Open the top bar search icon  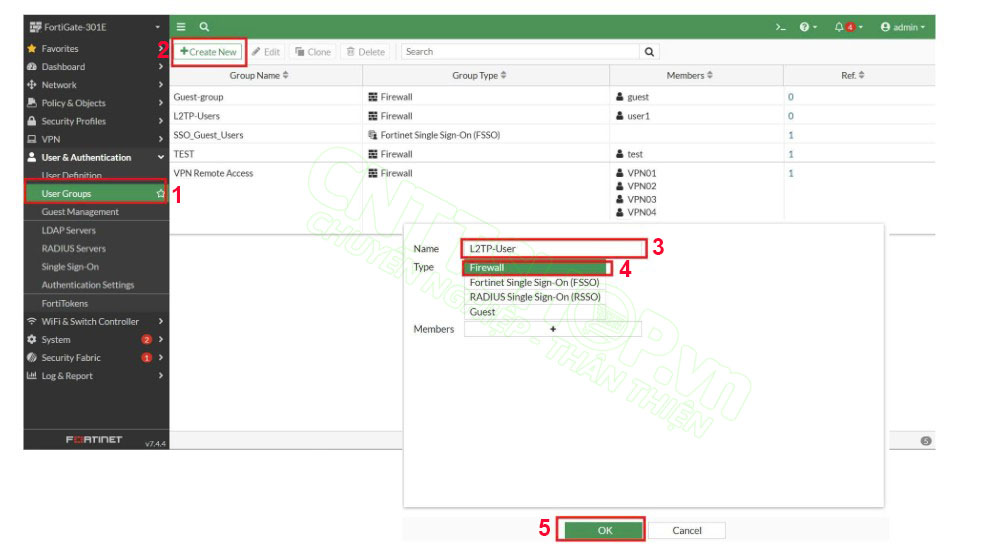(x=204, y=27)
